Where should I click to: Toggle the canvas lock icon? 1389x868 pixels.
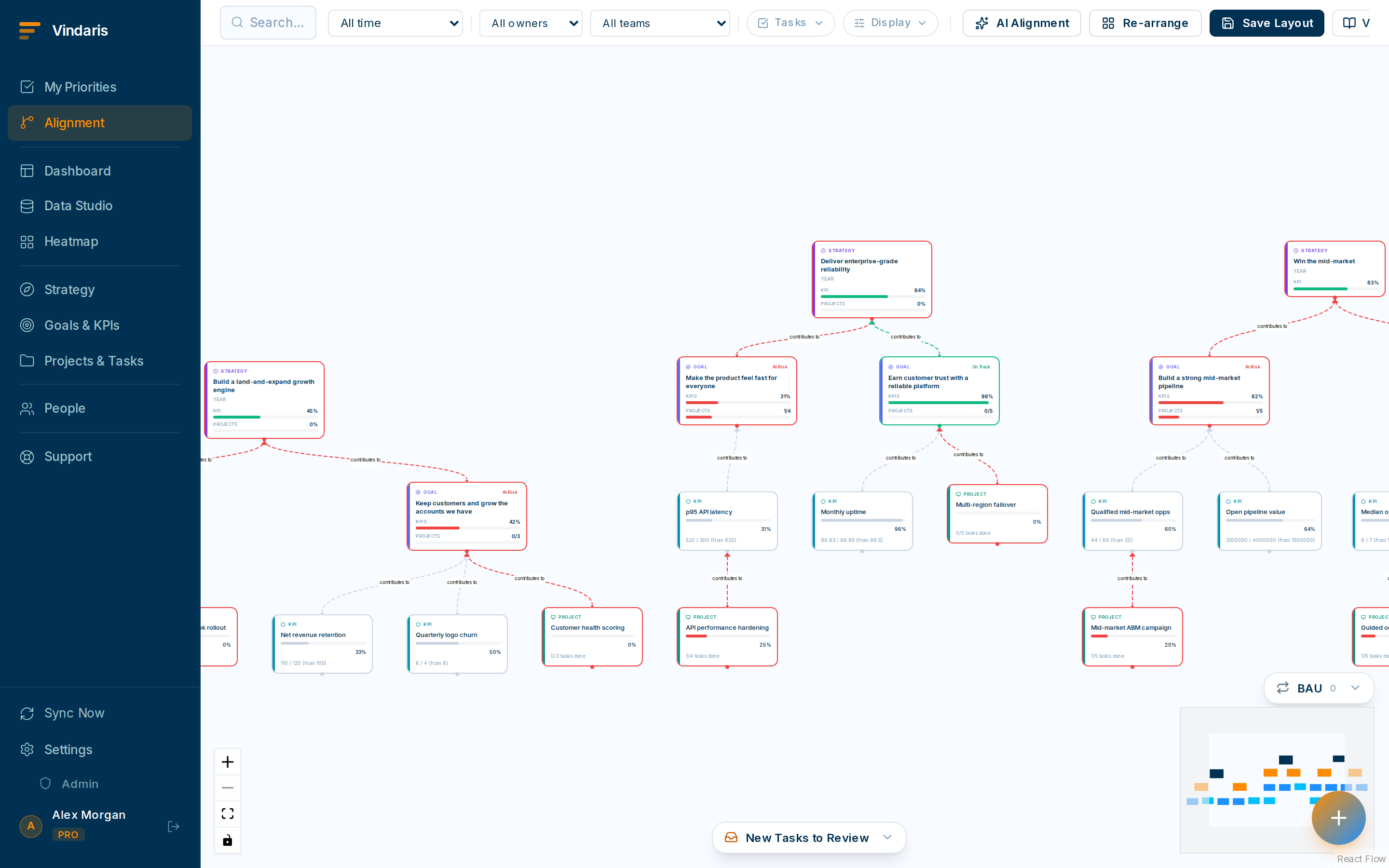227,840
